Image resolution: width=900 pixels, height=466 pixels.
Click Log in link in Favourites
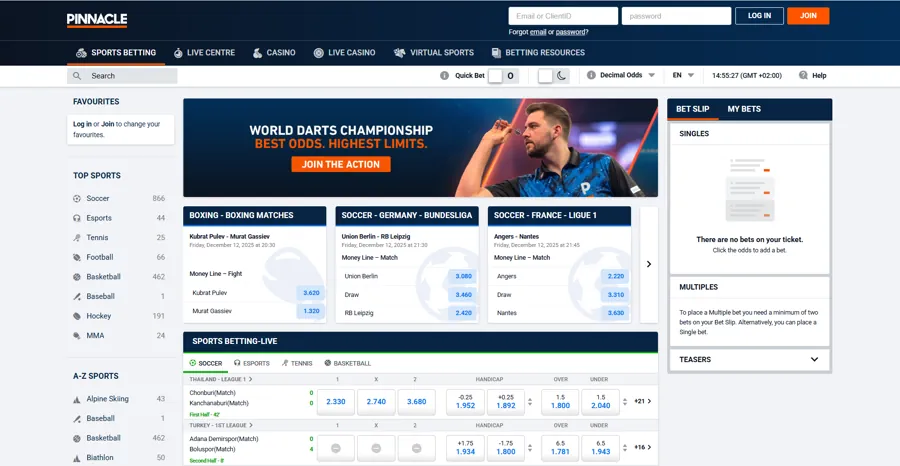(x=82, y=124)
